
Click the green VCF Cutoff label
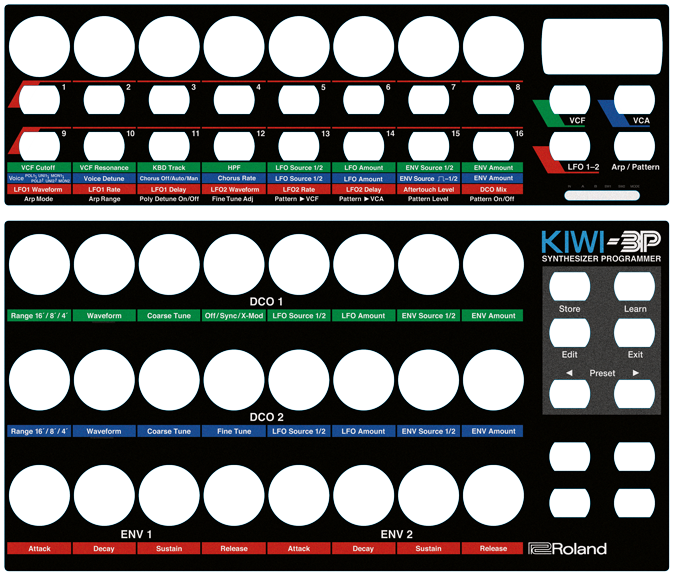pos(39,168)
